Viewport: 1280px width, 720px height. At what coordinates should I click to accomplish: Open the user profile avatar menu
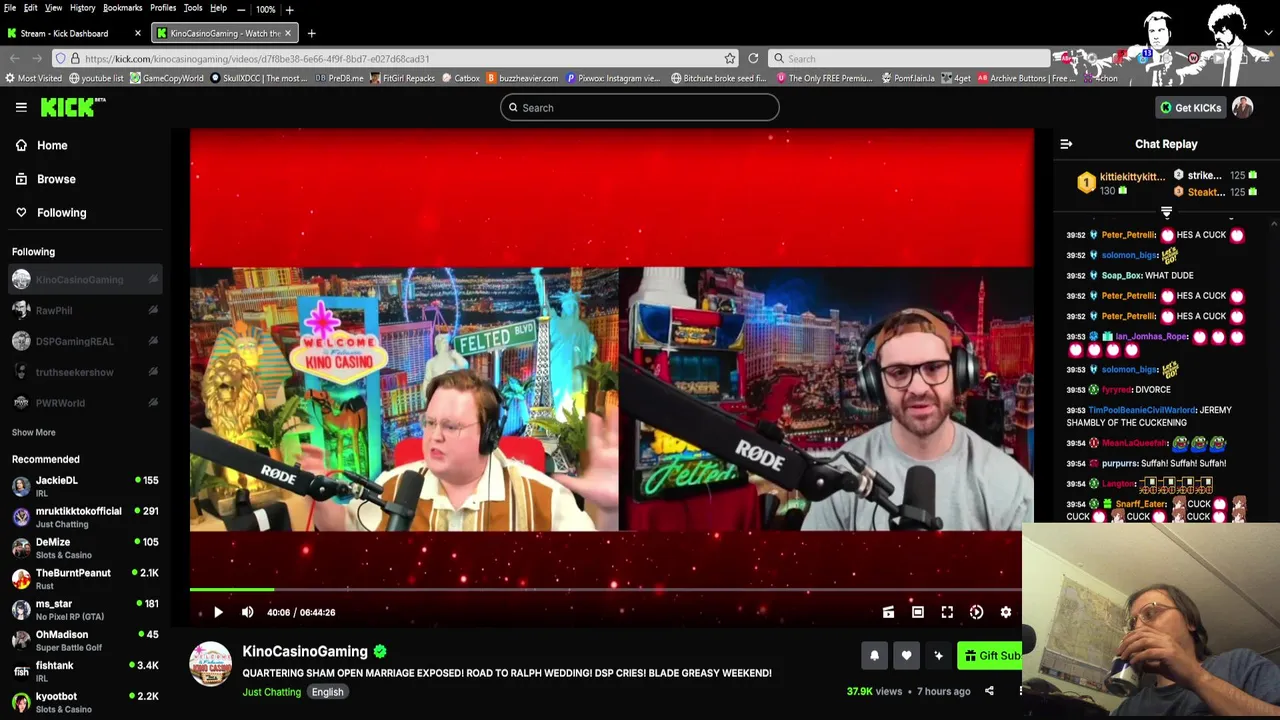1243,107
